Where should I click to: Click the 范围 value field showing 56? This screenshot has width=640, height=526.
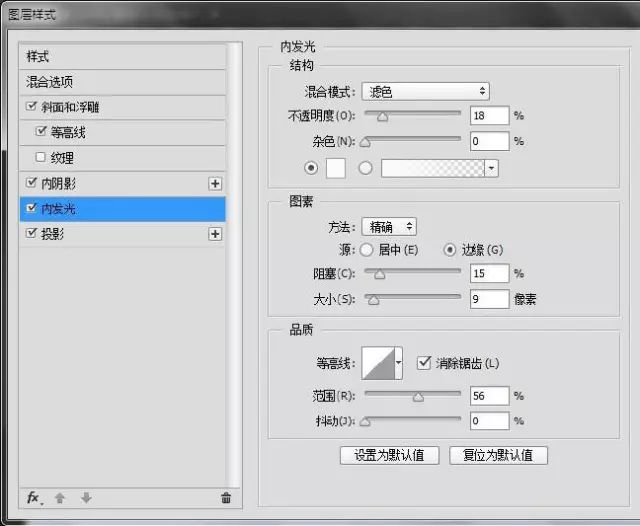(x=489, y=395)
